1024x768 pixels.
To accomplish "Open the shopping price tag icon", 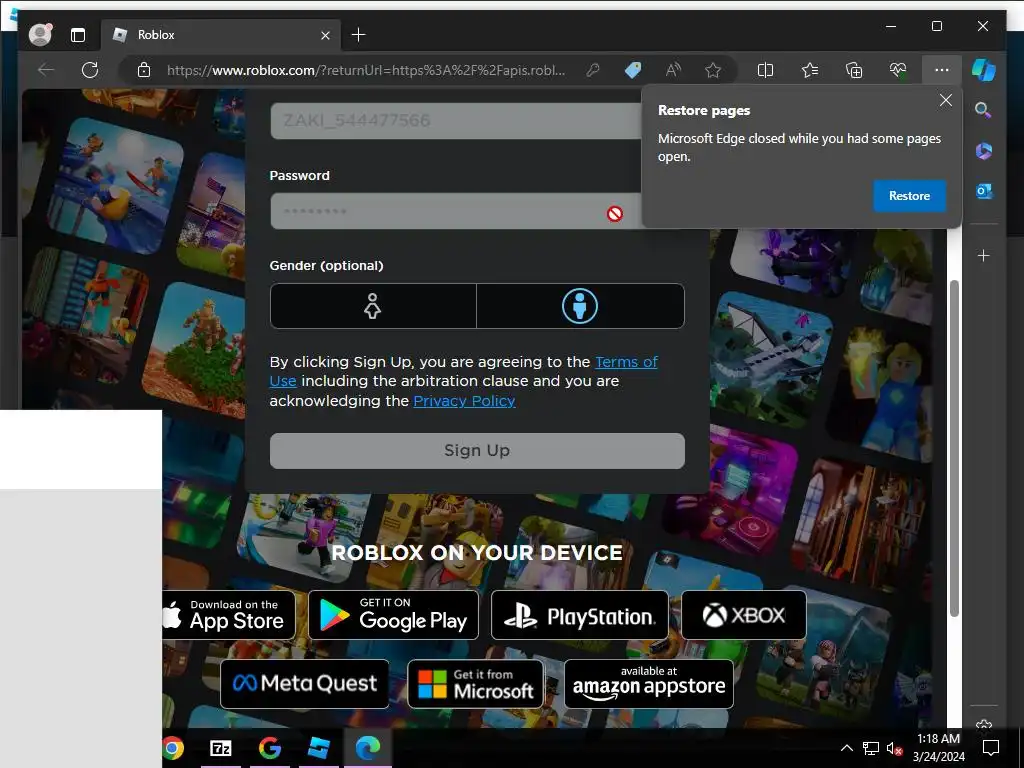I will pyautogui.click(x=633, y=70).
